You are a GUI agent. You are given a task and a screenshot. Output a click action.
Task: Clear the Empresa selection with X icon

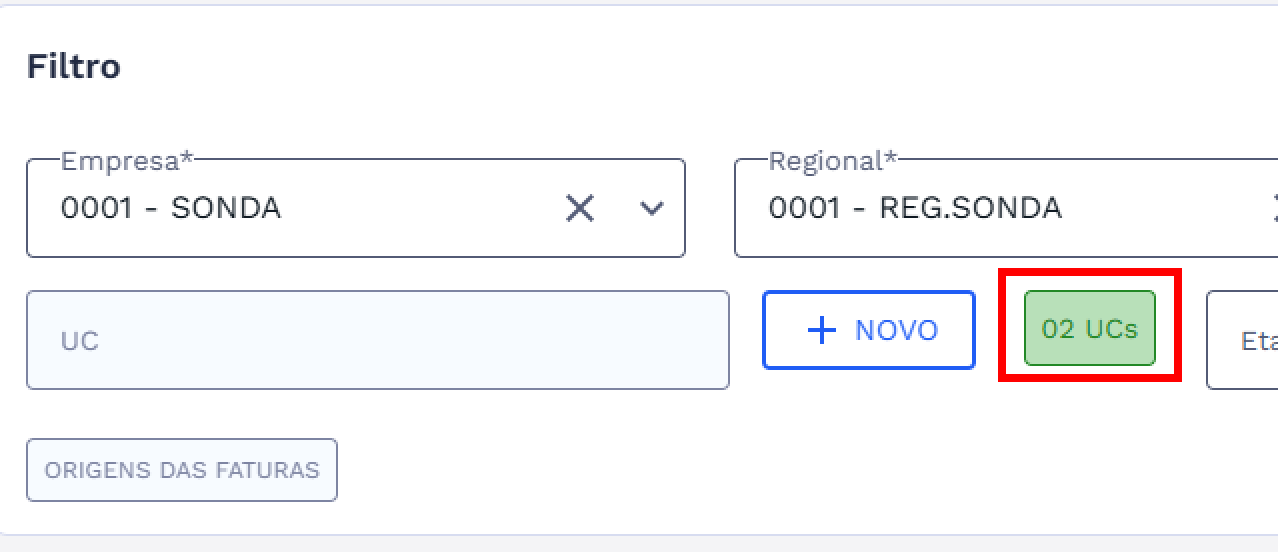(580, 208)
